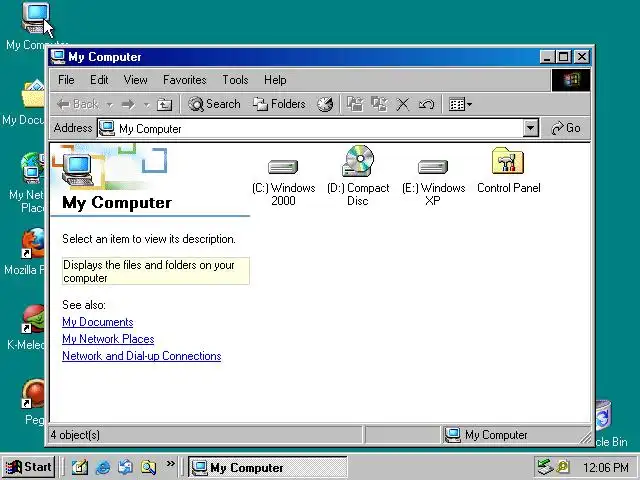This screenshot has height=480, width=640.
Task: Grab the window resize grip corner
Action: [586, 438]
